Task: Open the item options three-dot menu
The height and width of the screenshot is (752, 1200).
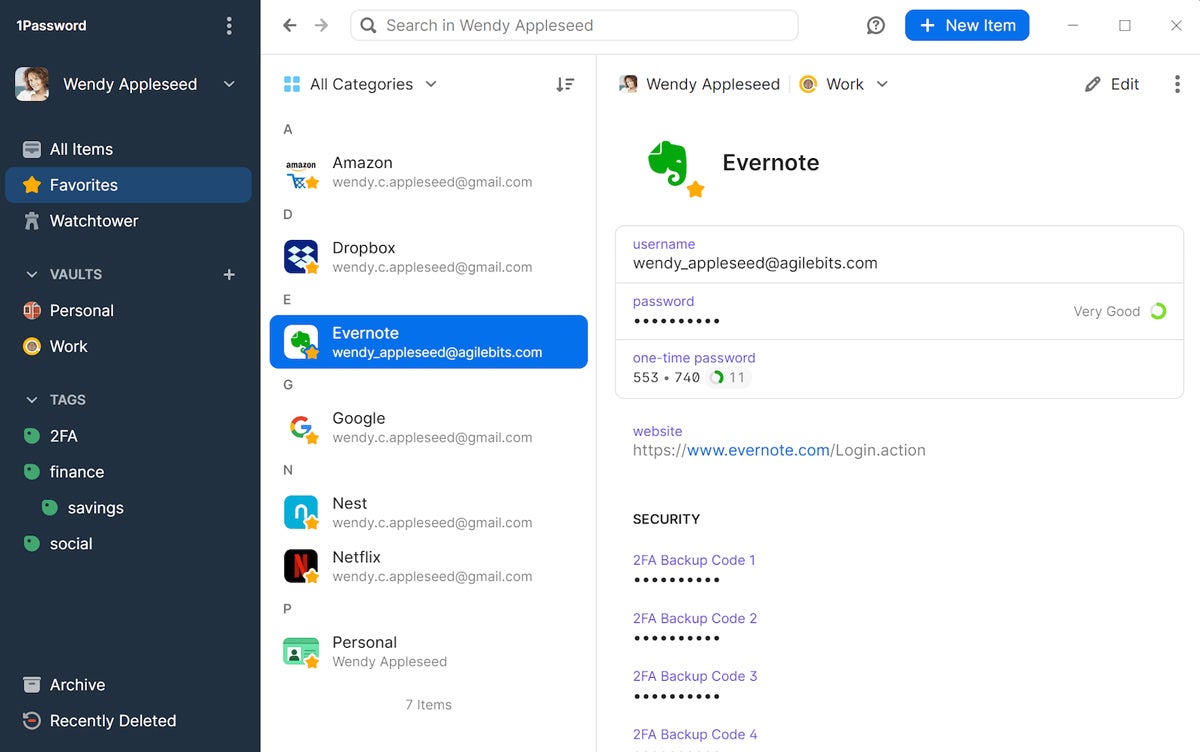Action: (x=1176, y=85)
